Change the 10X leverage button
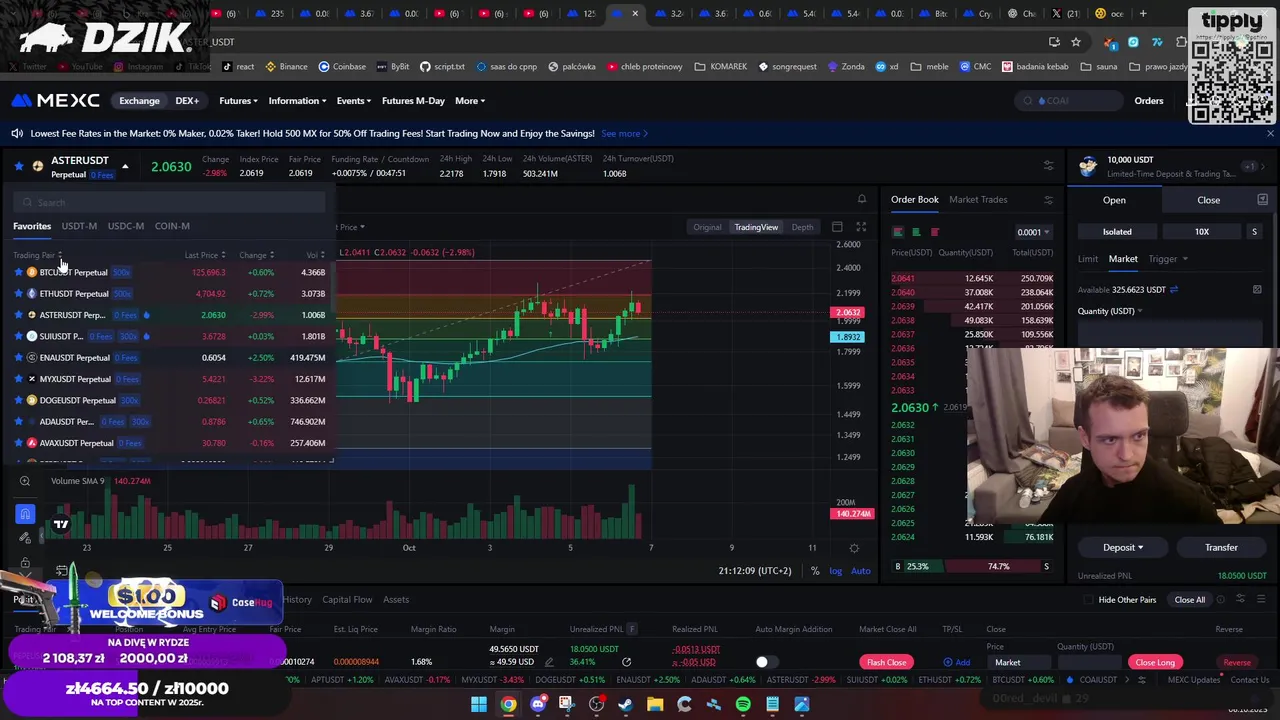This screenshot has width=1280, height=720. pos(1202,232)
